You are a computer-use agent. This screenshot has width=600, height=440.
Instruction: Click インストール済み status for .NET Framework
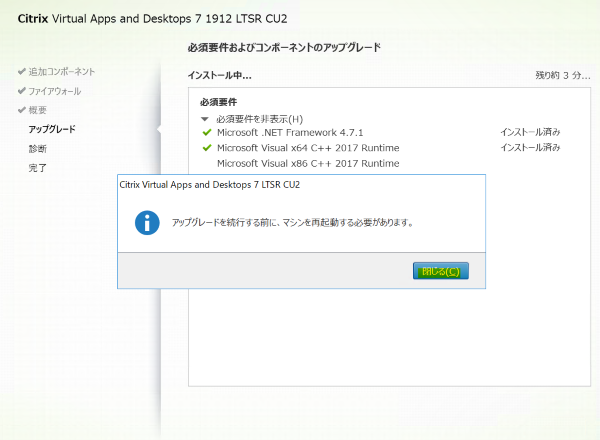tap(530, 132)
